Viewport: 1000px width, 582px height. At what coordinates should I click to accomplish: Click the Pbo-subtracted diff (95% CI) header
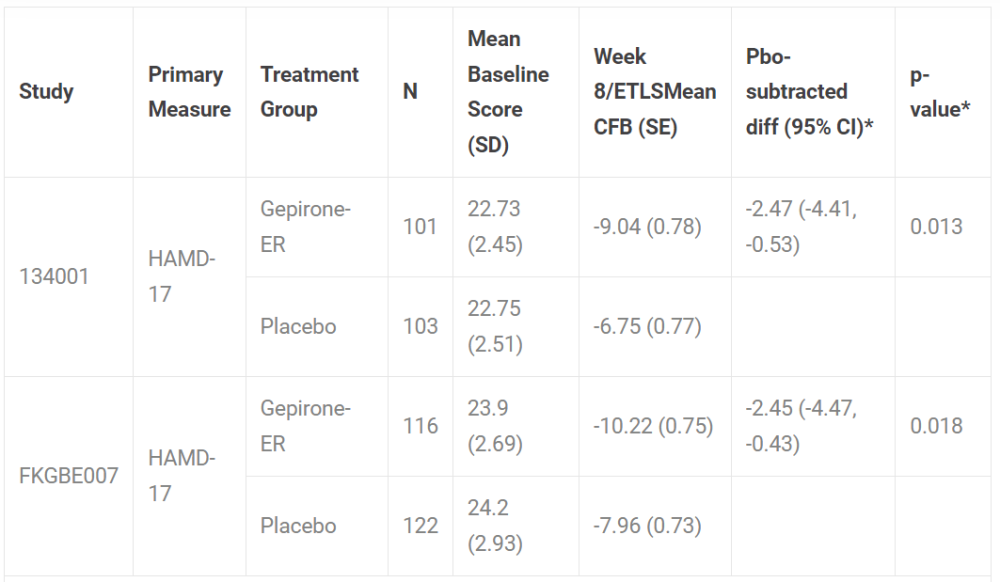click(x=797, y=92)
